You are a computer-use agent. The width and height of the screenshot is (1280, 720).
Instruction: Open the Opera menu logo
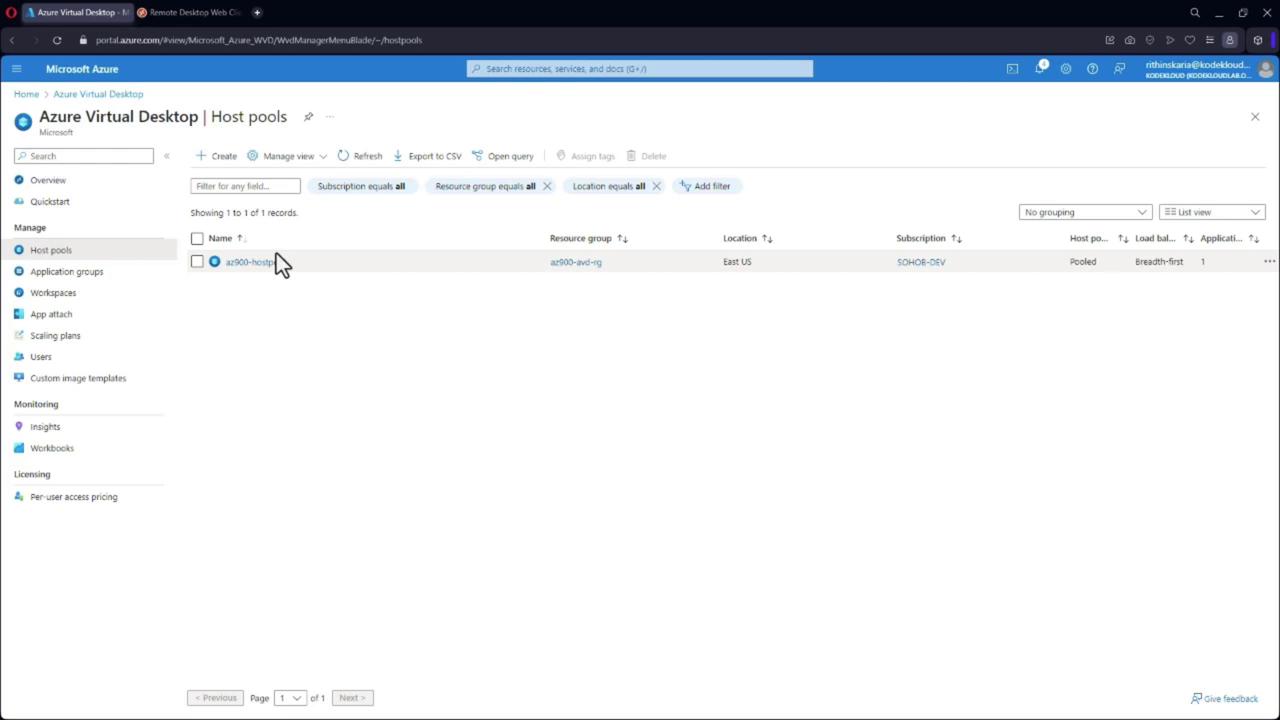point(13,13)
